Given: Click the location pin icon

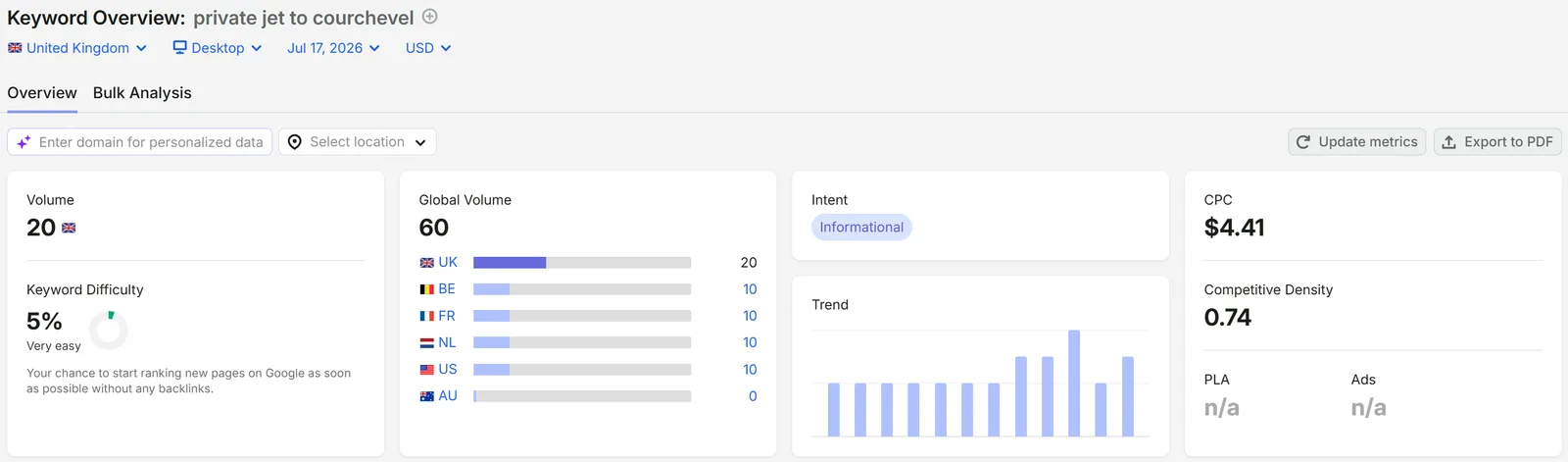Looking at the screenshot, I should click(294, 142).
